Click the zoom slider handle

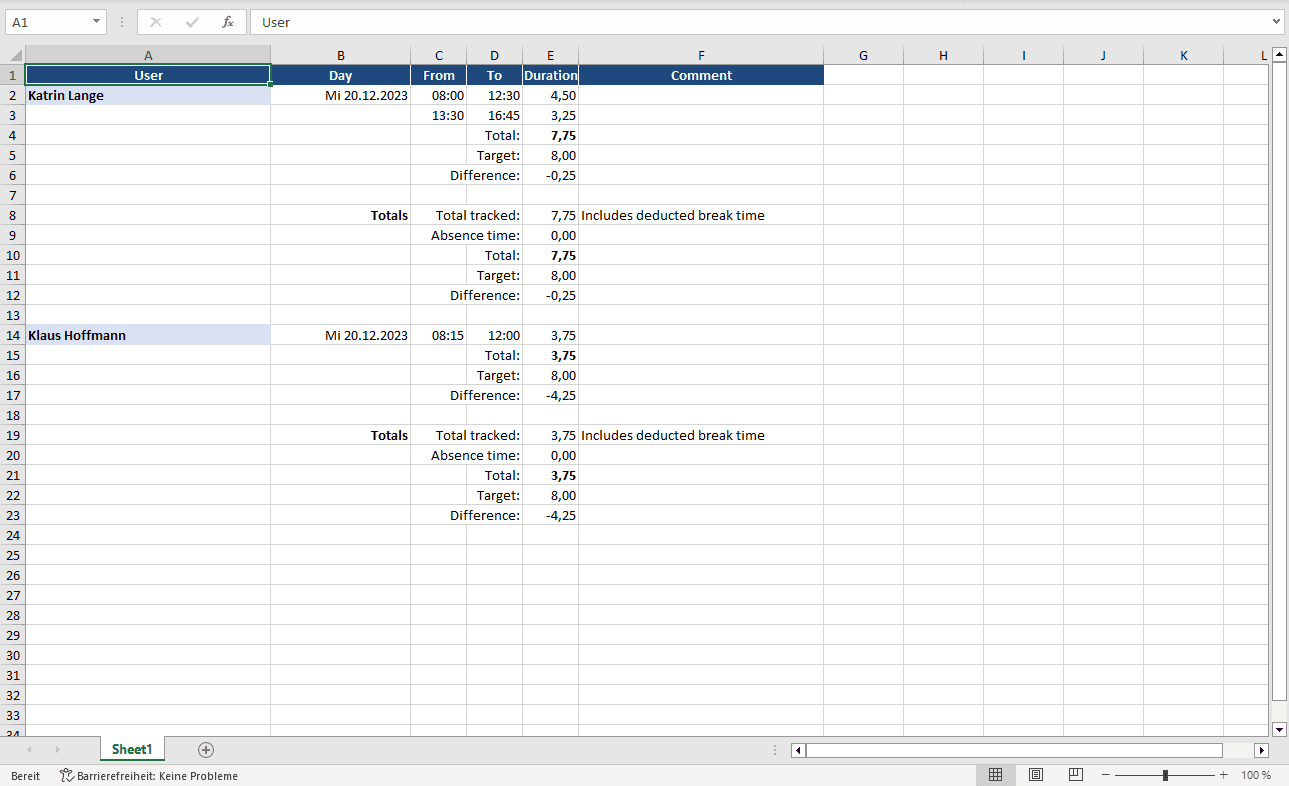1165,775
